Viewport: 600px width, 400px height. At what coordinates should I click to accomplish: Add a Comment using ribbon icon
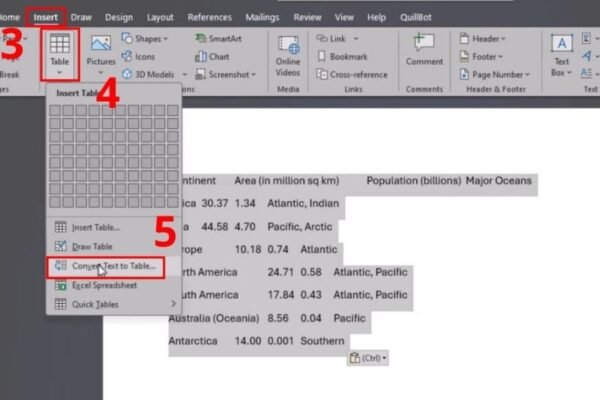coord(424,50)
